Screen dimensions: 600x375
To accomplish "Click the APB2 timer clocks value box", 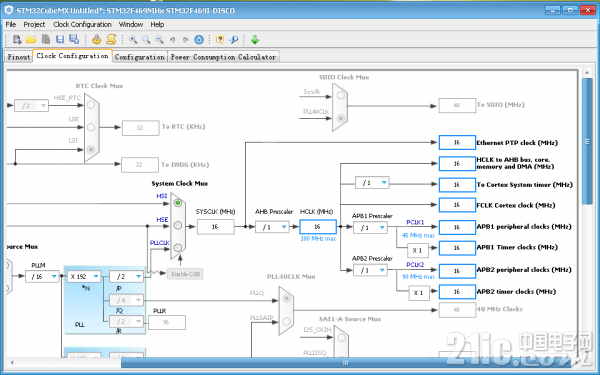I will click(457, 292).
